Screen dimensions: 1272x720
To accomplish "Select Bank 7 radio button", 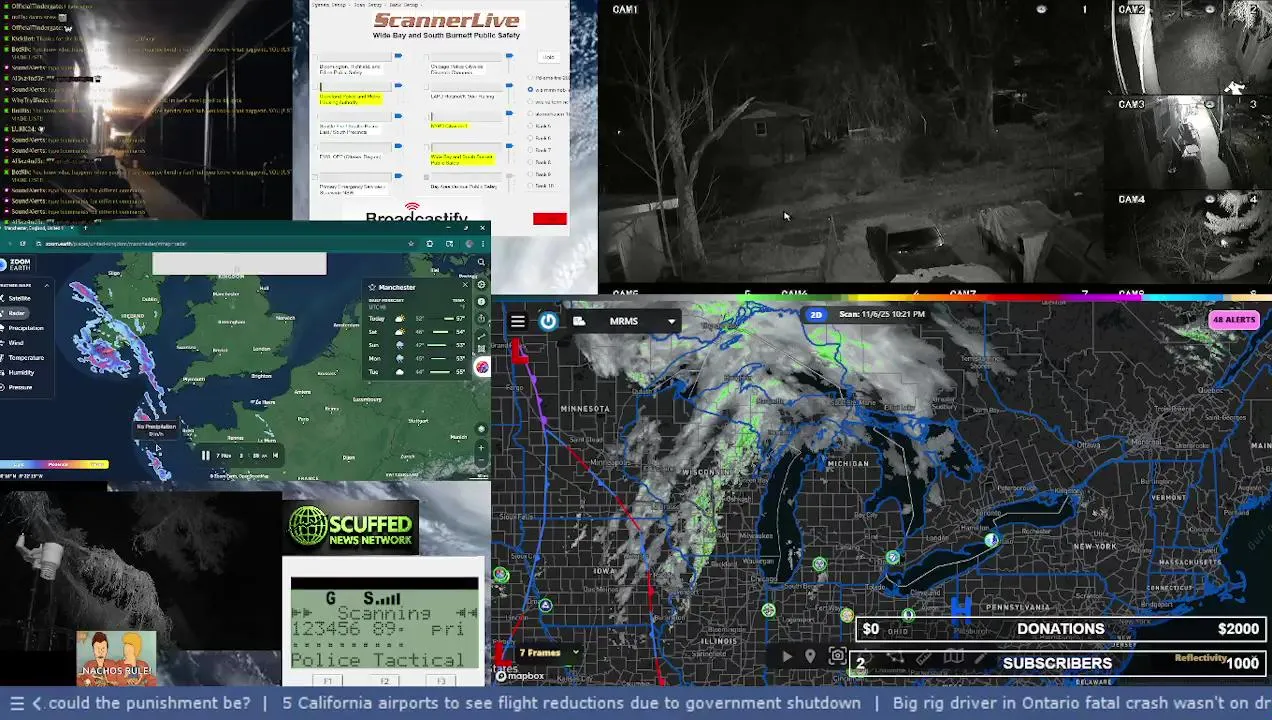I will (x=530, y=150).
